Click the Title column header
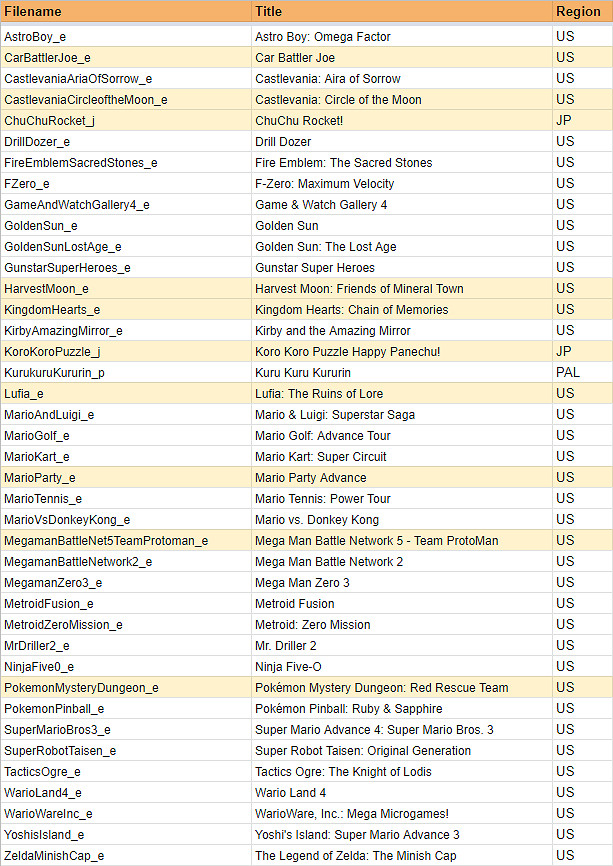Screen dimensions: 613x866 [x=269, y=12]
